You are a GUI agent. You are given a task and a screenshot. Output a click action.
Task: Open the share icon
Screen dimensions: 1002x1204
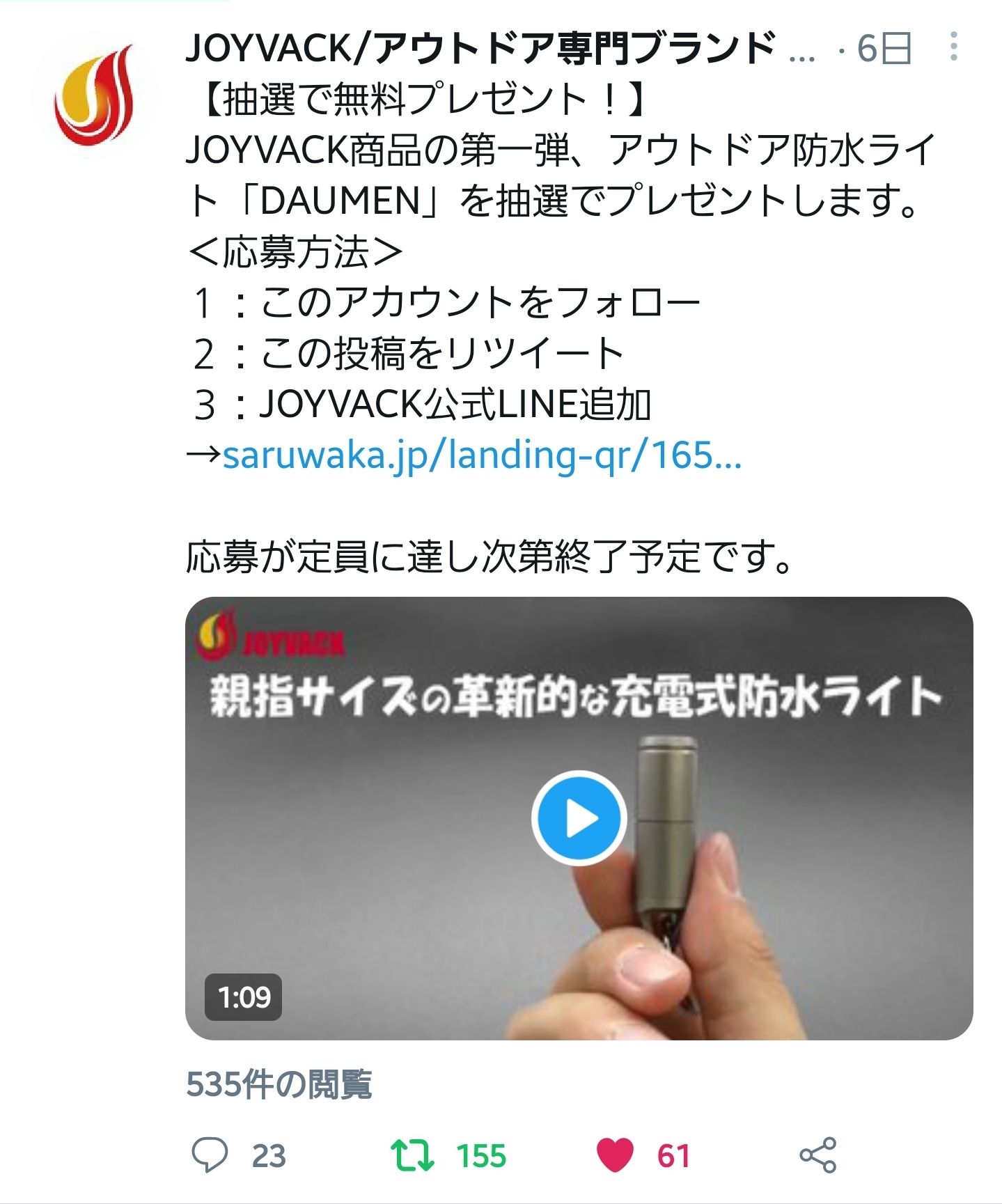click(x=818, y=1155)
